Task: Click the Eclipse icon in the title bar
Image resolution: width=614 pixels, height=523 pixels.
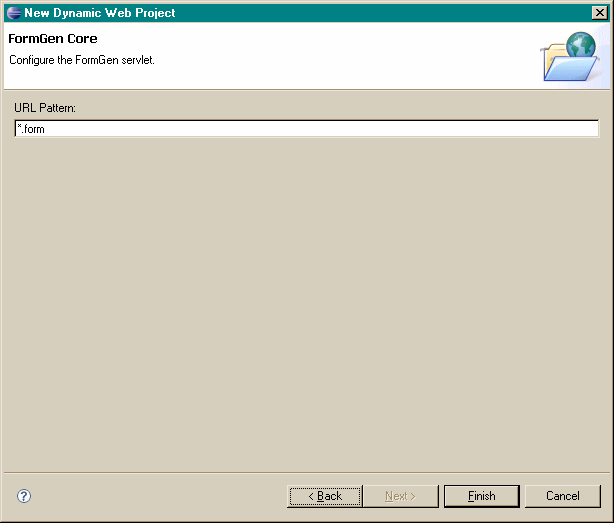Action: pos(14,13)
